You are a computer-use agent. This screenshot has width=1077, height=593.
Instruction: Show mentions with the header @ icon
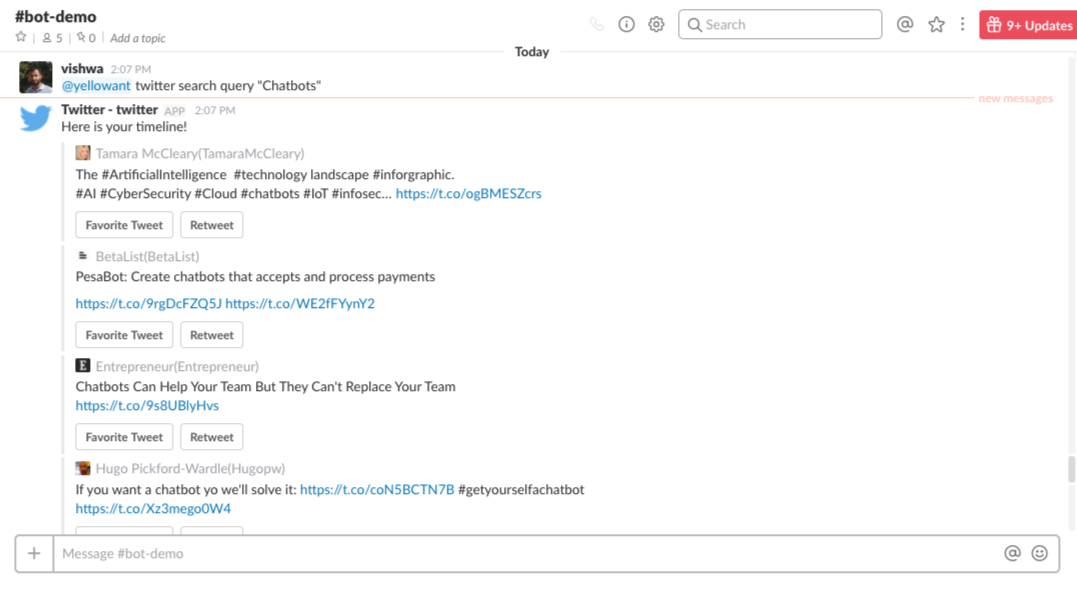905,25
